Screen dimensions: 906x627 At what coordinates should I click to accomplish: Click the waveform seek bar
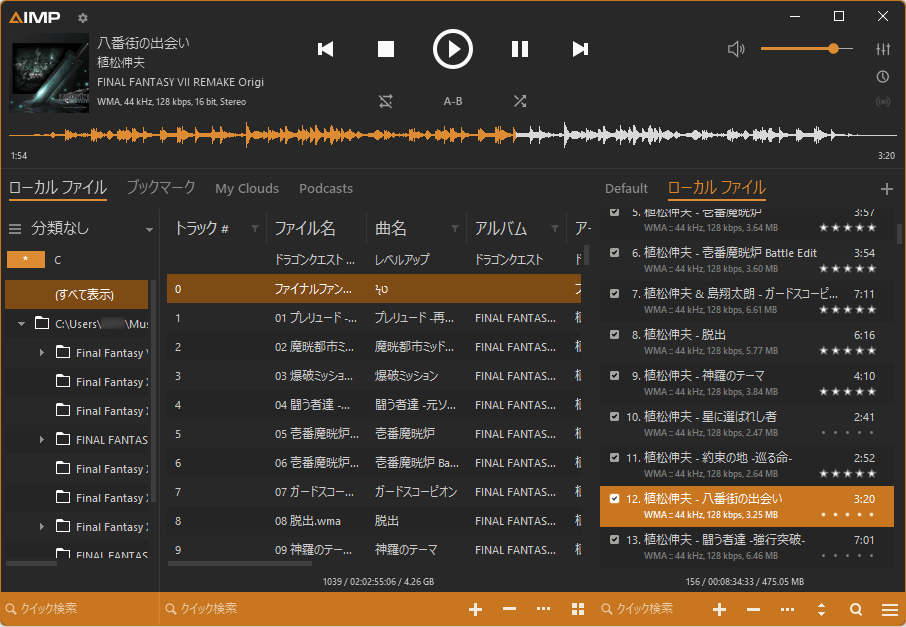point(452,135)
